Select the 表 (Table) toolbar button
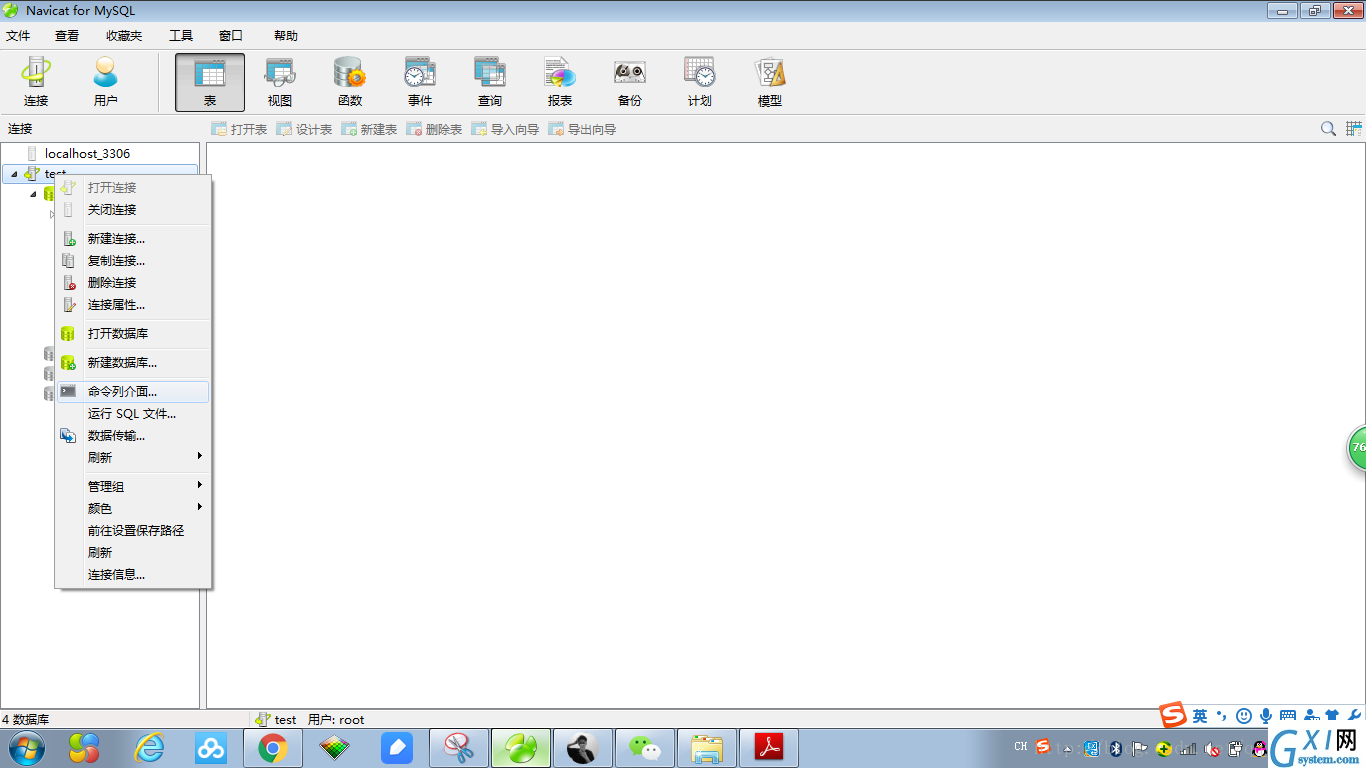The image size is (1366, 768). [x=210, y=82]
